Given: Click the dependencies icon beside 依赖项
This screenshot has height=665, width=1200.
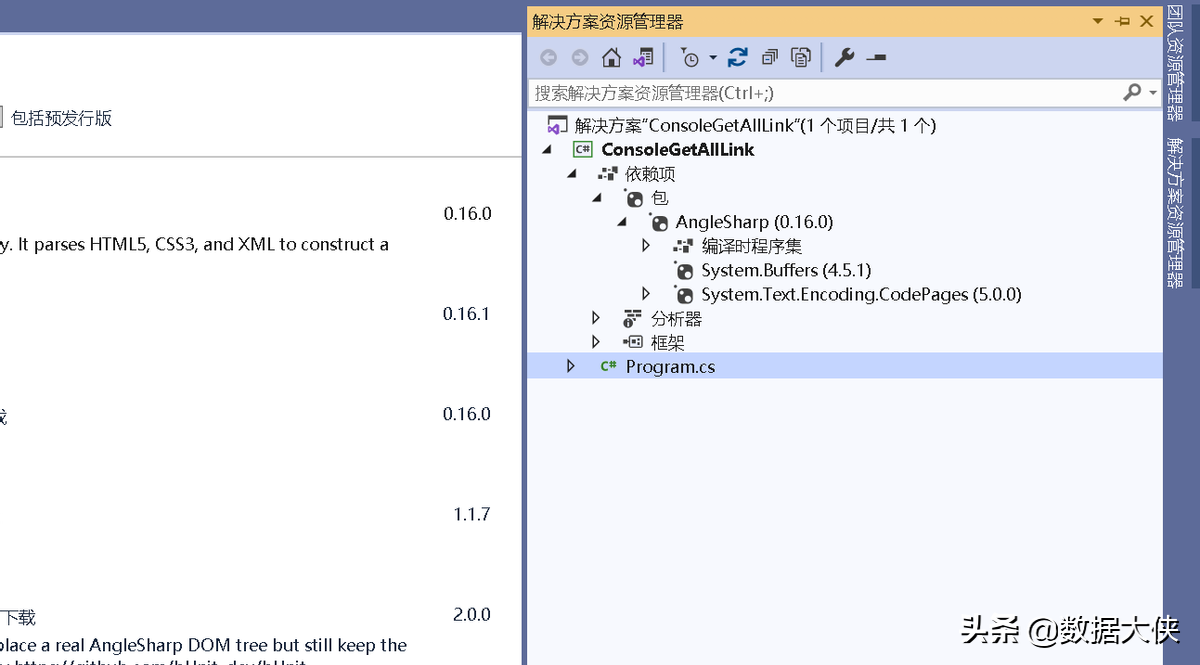Looking at the screenshot, I should [x=607, y=174].
